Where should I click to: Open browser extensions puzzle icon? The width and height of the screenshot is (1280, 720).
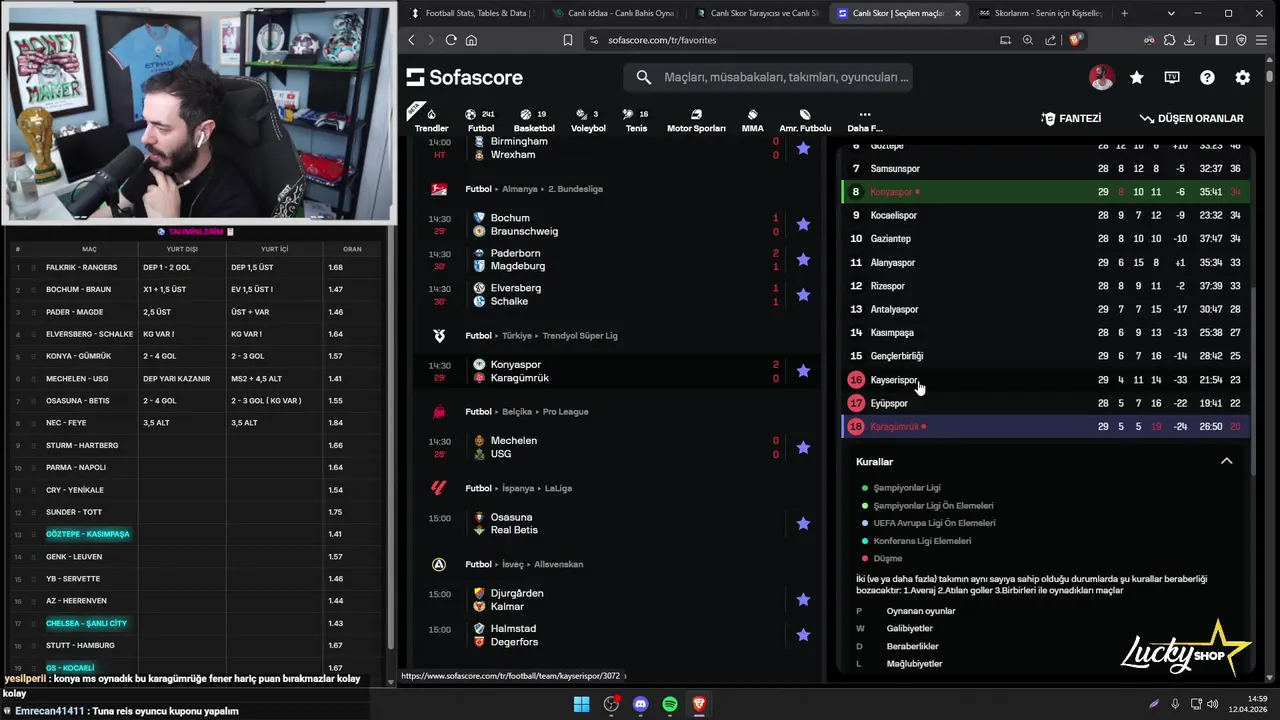point(1169,40)
